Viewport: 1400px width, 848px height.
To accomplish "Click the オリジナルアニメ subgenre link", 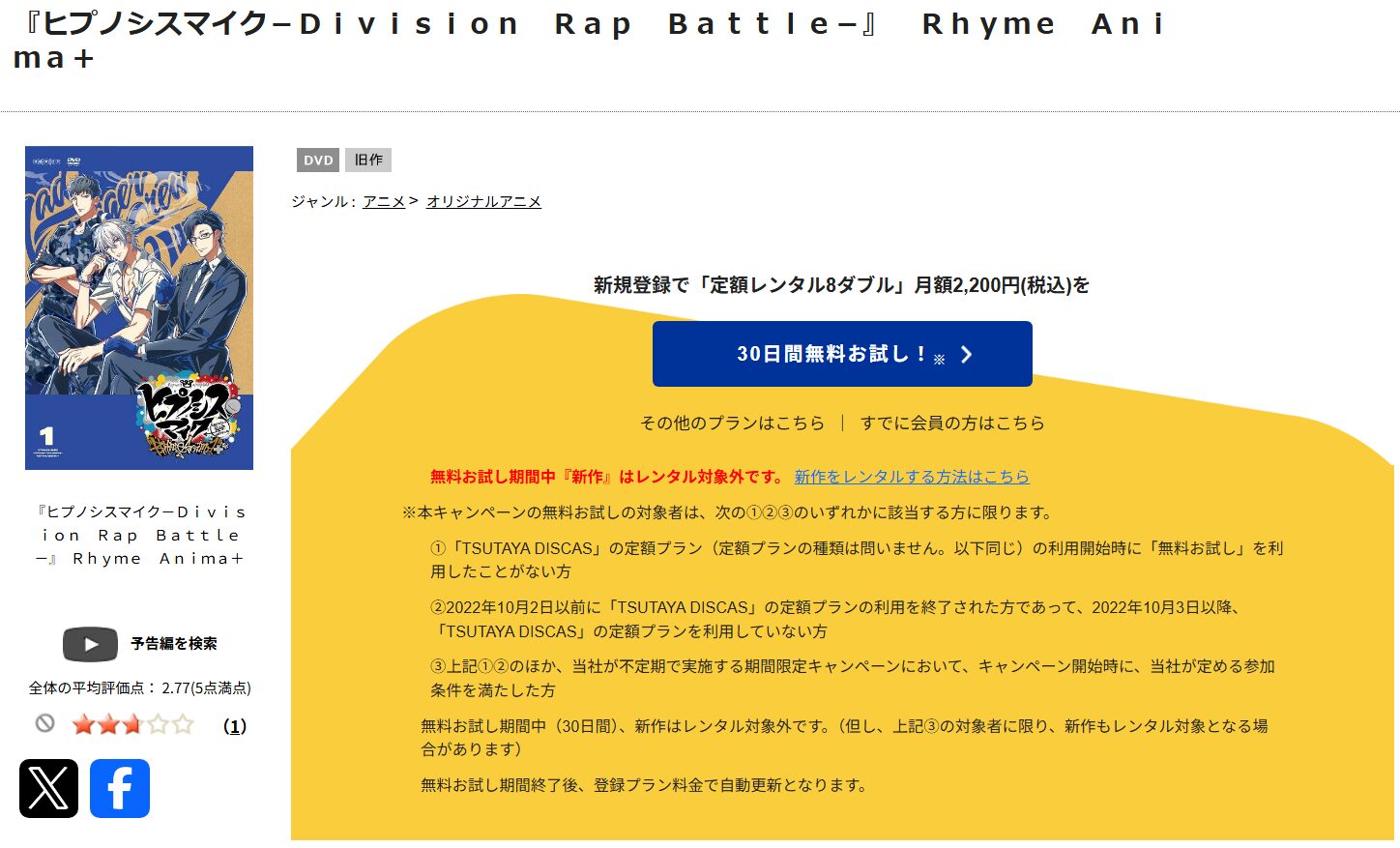I will (x=483, y=201).
